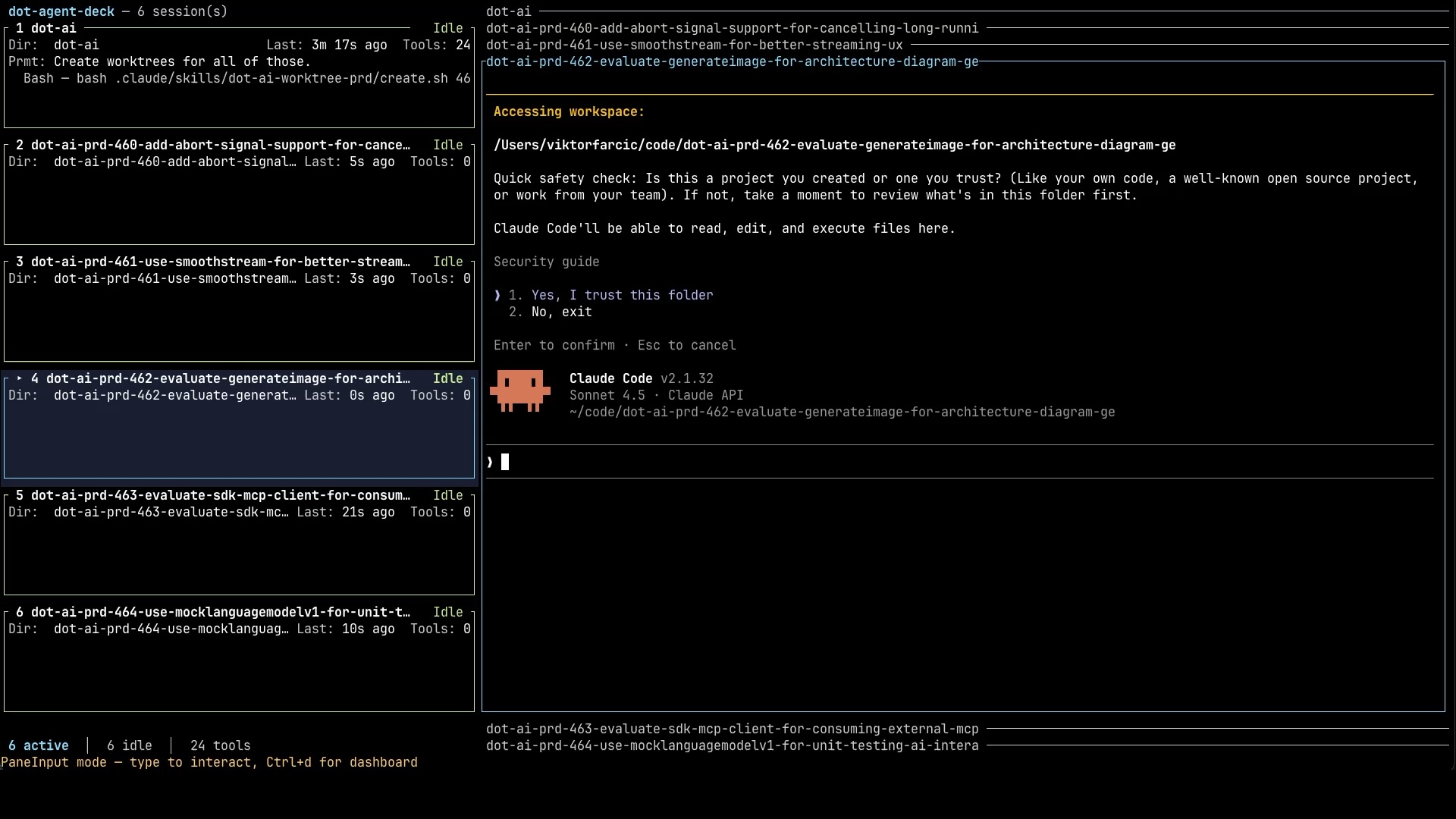Click 'Last: 3m 17s ago' in session 1
This screenshot has height=819, width=1456.
pyautogui.click(x=327, y=45)
